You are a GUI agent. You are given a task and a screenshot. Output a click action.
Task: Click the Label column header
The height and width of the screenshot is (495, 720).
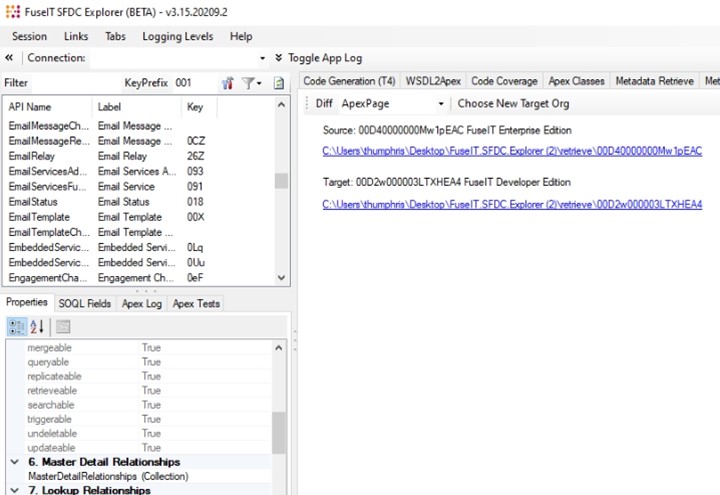pos(137,107)
